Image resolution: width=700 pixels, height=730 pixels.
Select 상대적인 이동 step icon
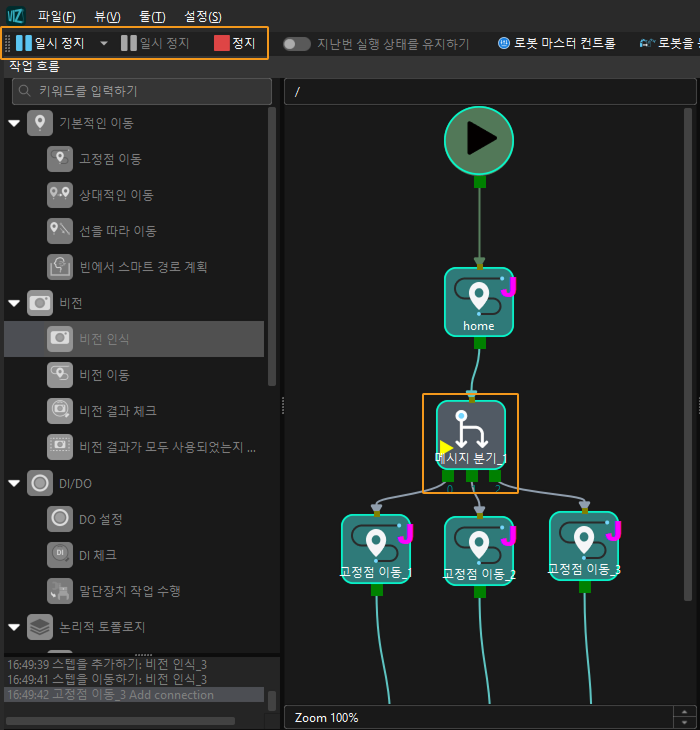(60, 195)
